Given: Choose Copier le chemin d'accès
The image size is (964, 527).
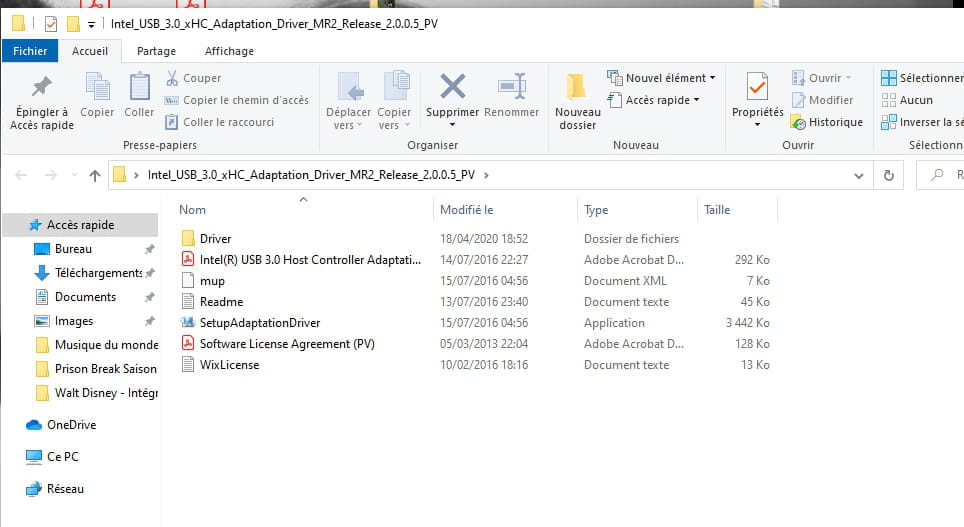Looking at the screenshot, I should (237, 100).
